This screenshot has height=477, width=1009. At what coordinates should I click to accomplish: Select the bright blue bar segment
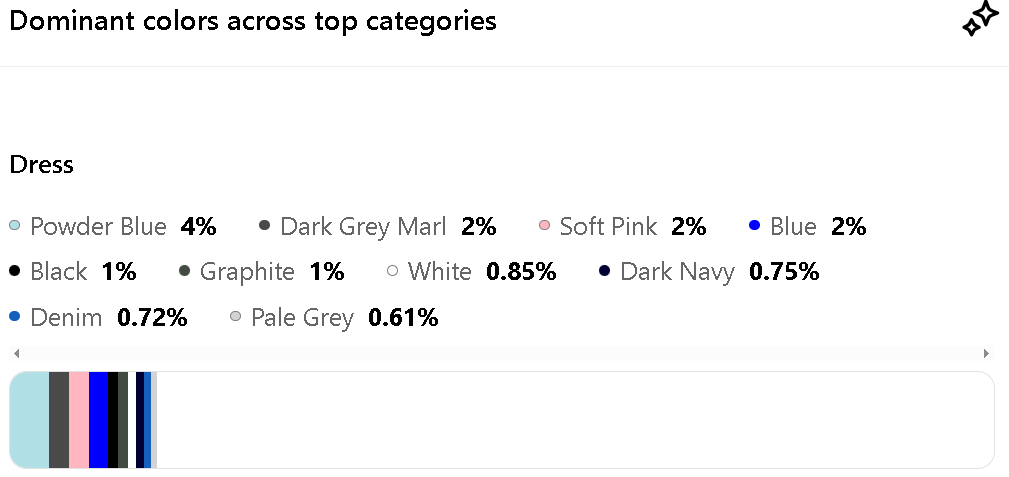click(x=98, y=420)
